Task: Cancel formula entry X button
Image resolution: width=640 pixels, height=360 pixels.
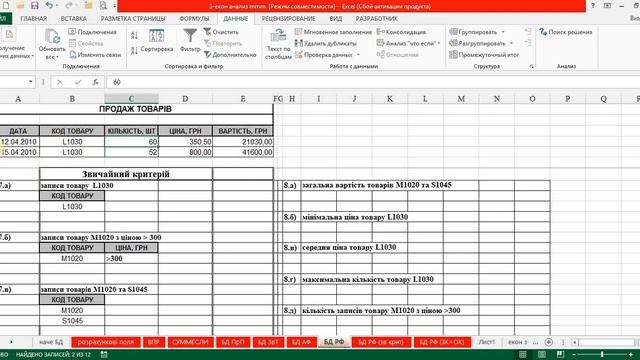Action: click(x=60, y=82)
